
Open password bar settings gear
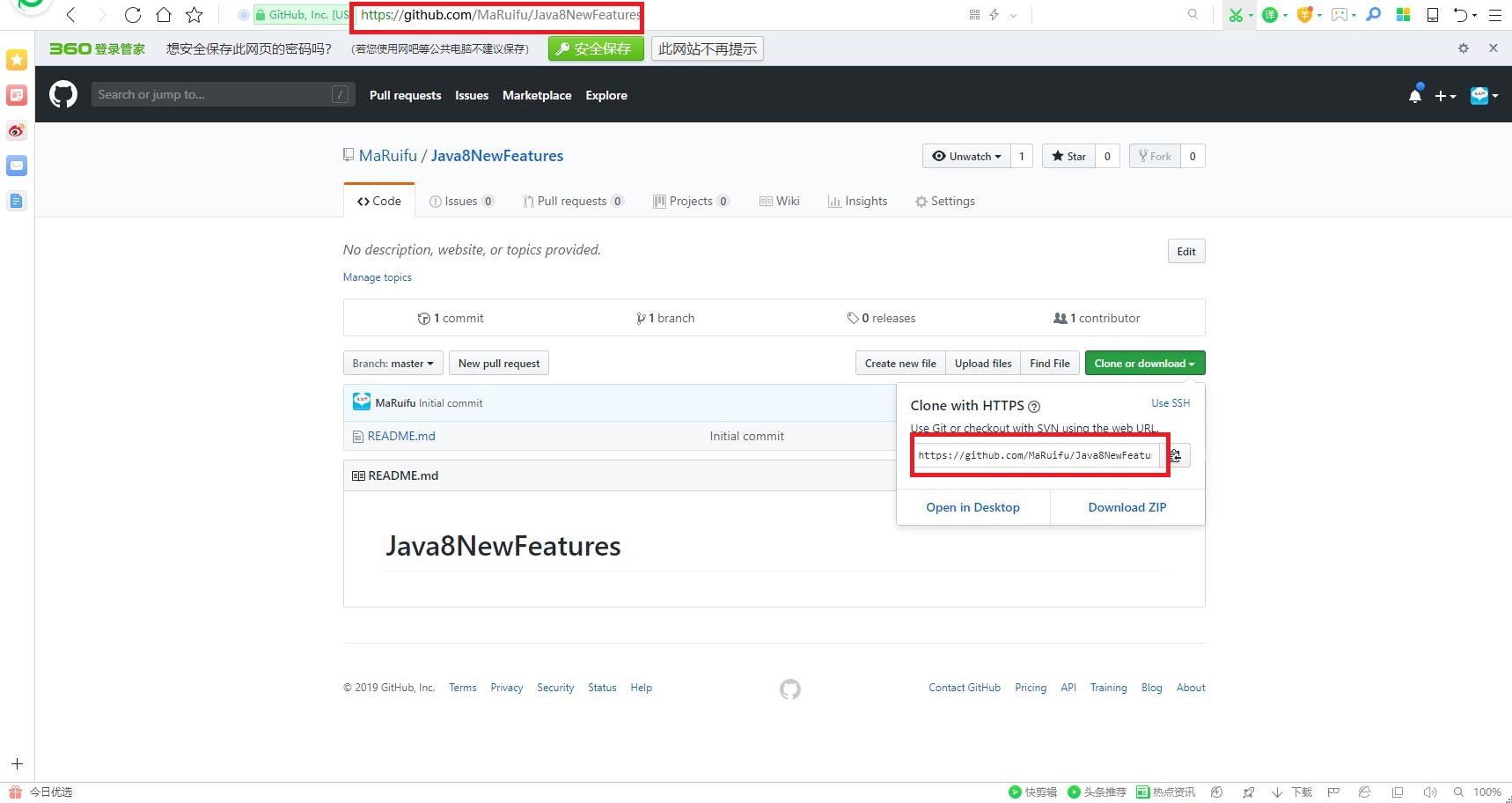coord(1464,48)
